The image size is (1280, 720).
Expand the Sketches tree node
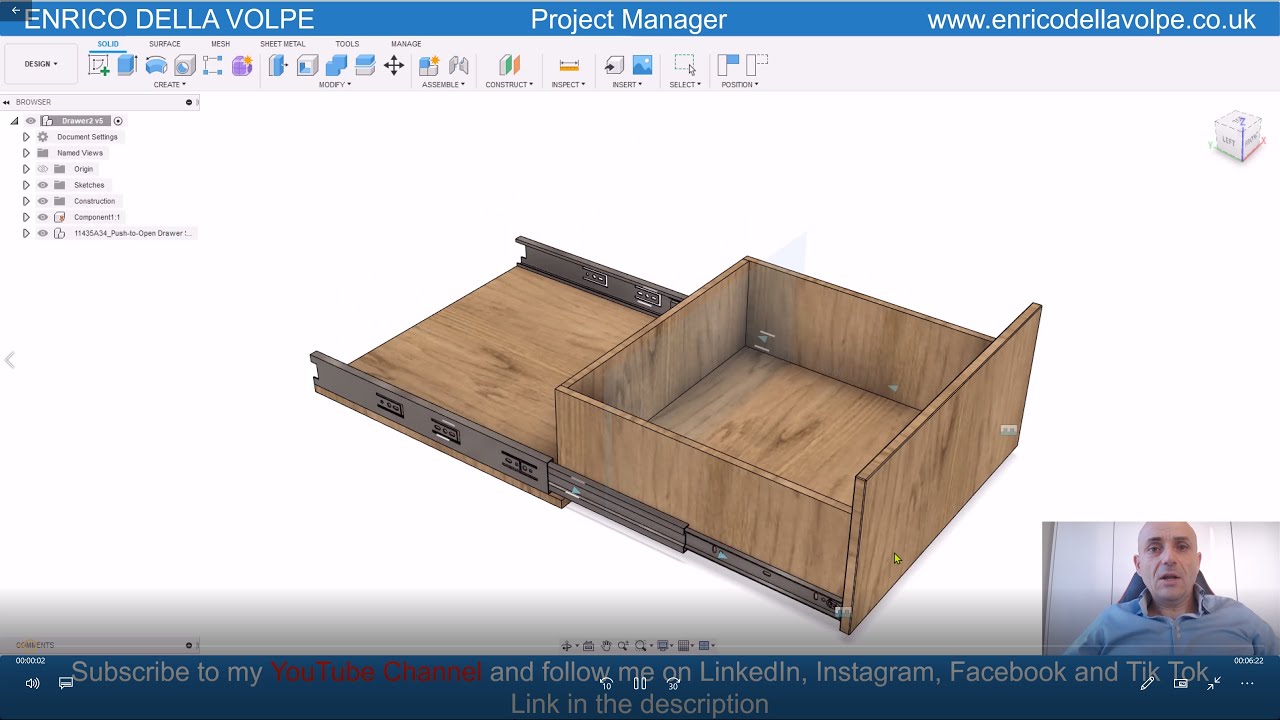pyautogui.click(x=26, y=185)
